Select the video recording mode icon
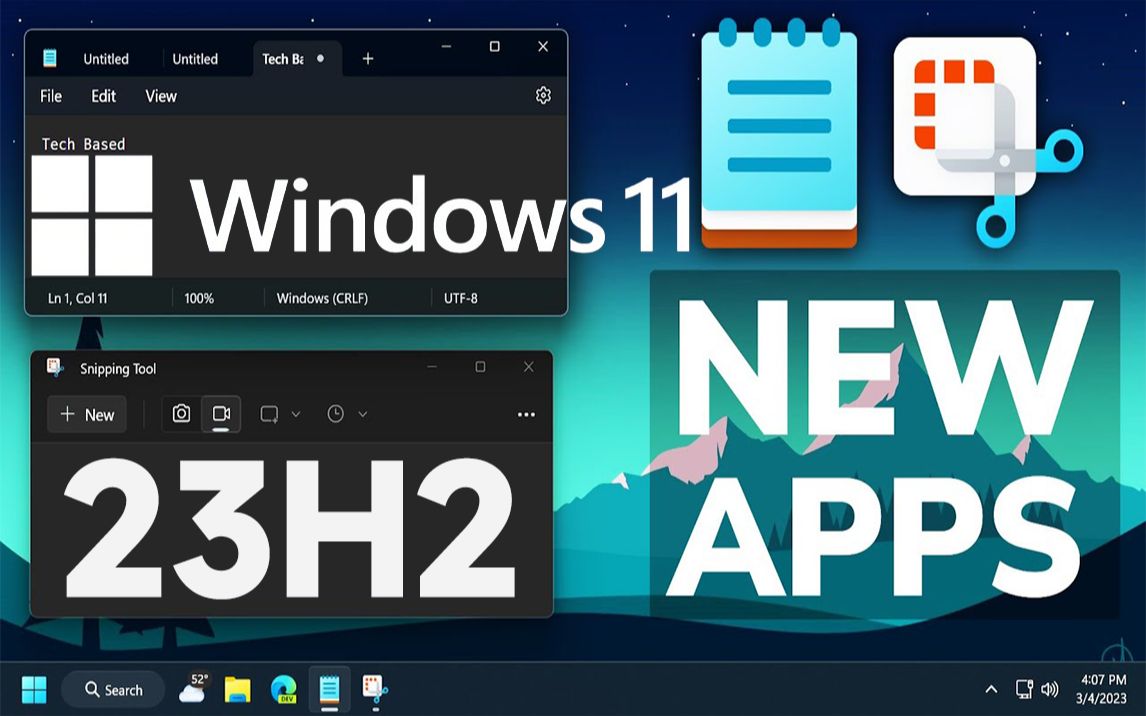 click(x=219, y=413)
